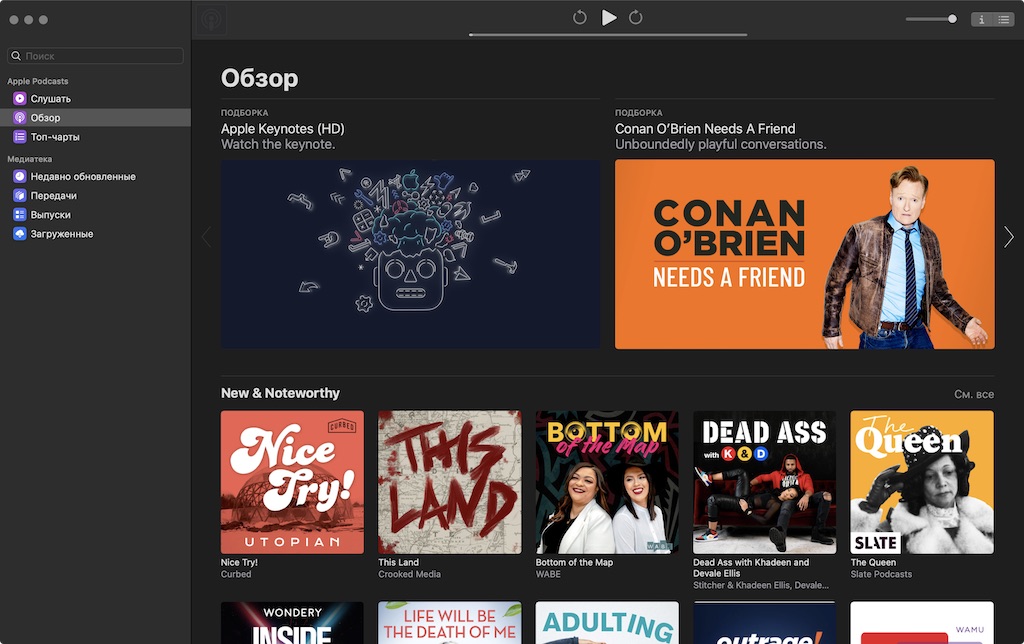
Task: Click the podcast artwork icon in the toolbar
Action: pyautogui.click(x=210, y=20)
